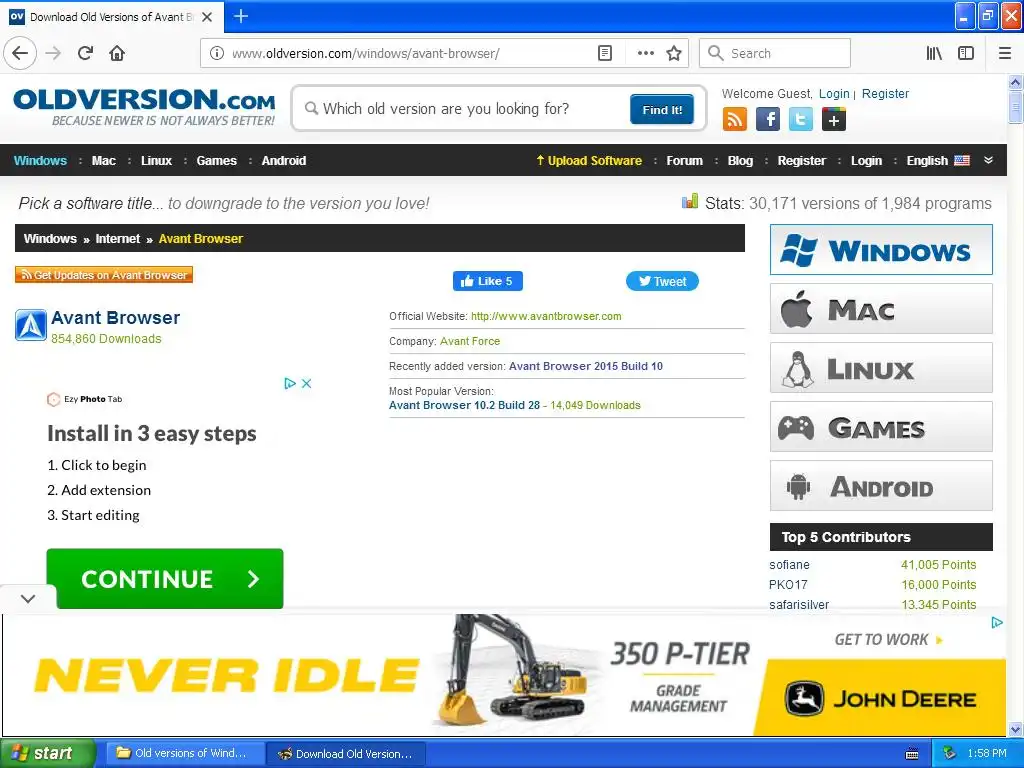Open a new tab with plus button
The width and height of the screenshot is (1024, 768).
(241, 16)
